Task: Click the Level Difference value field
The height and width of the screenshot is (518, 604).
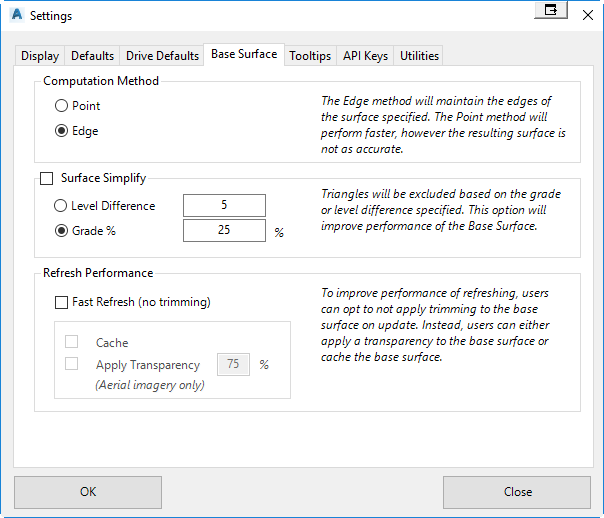Action: pos(224,205)
